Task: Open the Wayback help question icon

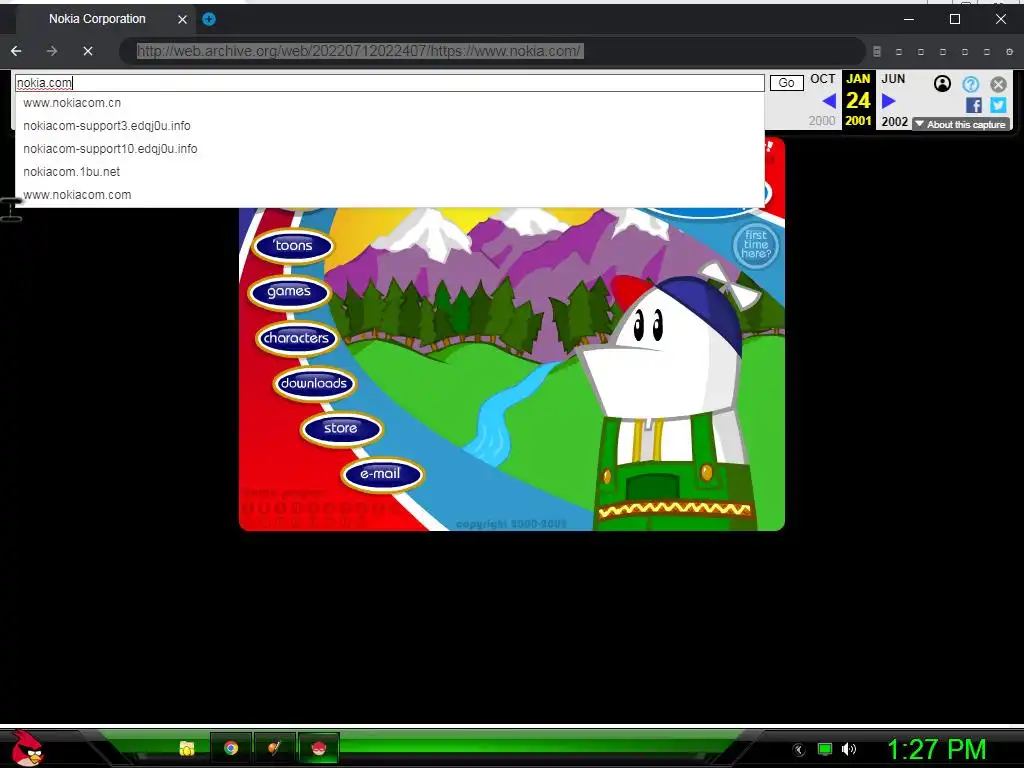Action: pyautogui.click(x=970, y=84)
